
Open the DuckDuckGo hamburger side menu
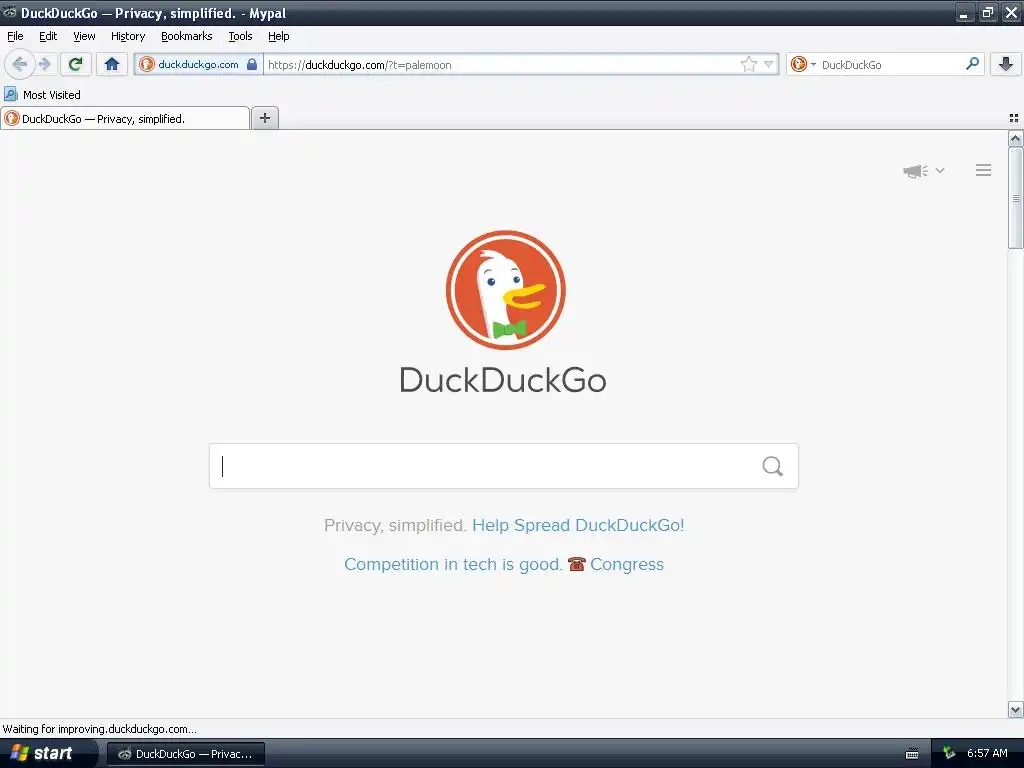[984, 170]
